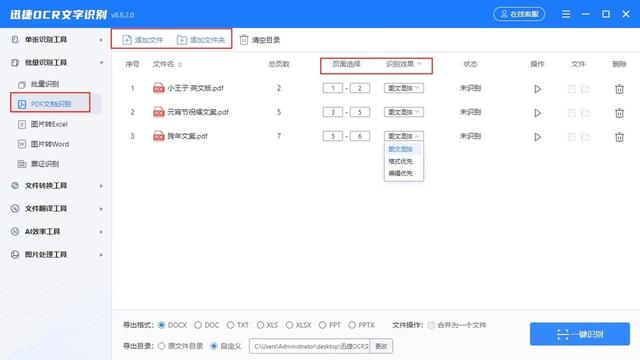
Task: Open 识别效果 dropdown for 元宵节祝福文案.pdf
Action: (404, 112)
